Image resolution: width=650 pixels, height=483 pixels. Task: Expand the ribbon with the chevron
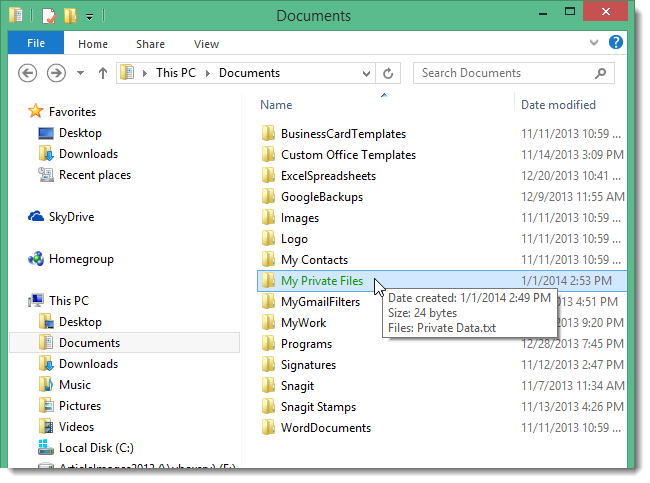[594, 42]
